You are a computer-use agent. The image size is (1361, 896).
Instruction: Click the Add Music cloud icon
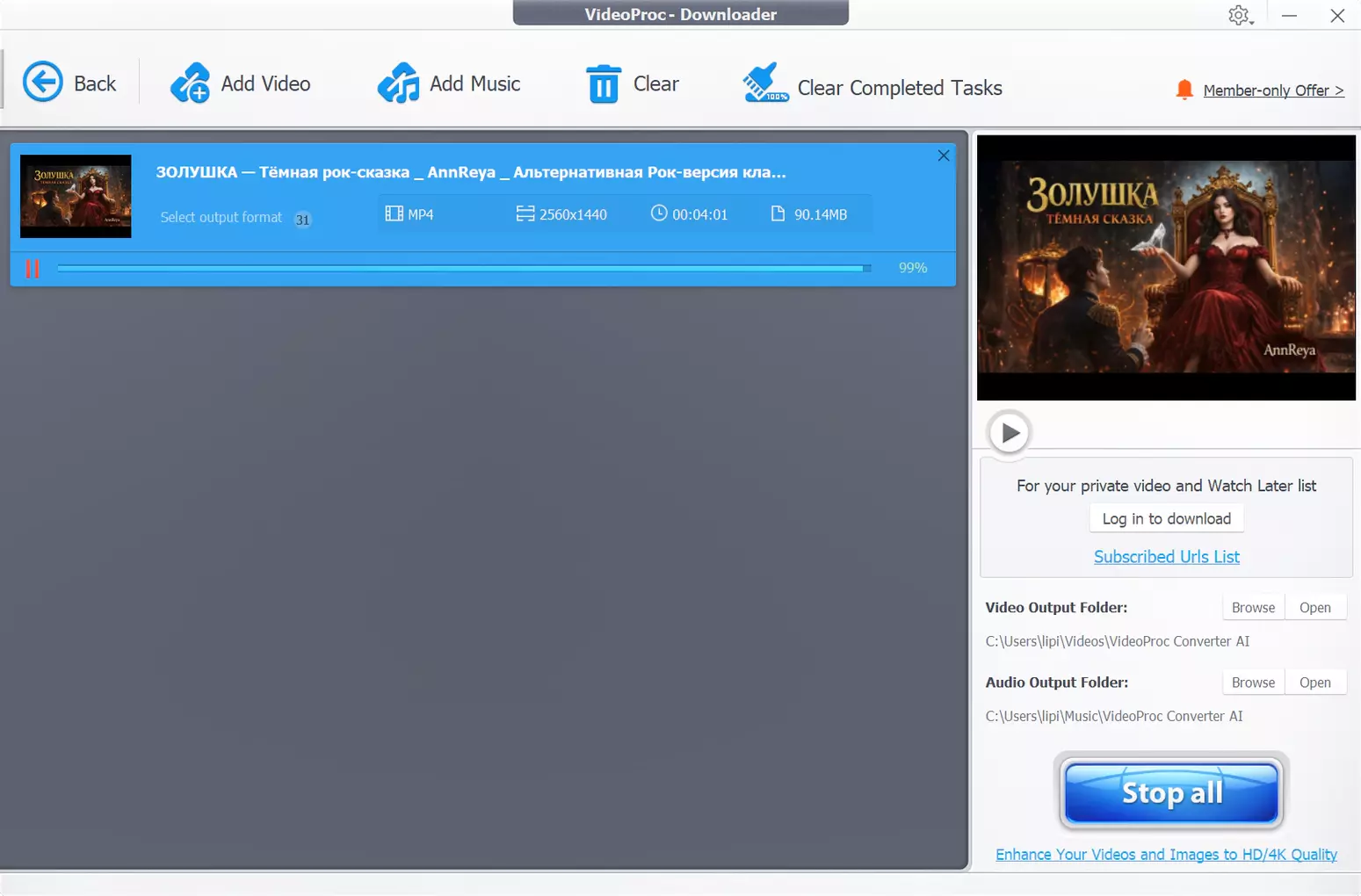pos(398,83)
